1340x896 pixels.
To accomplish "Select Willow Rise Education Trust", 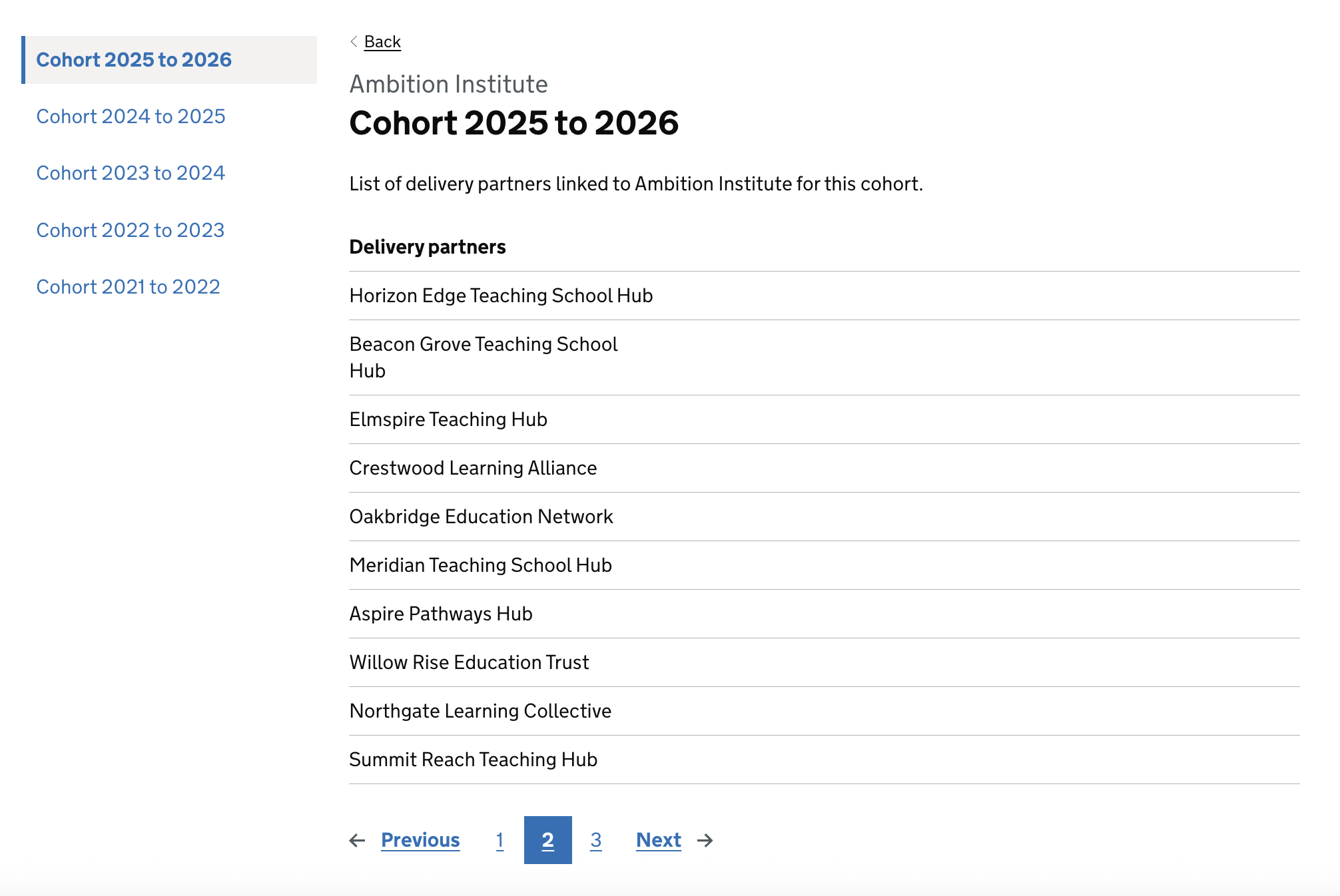I will [468, 662].
